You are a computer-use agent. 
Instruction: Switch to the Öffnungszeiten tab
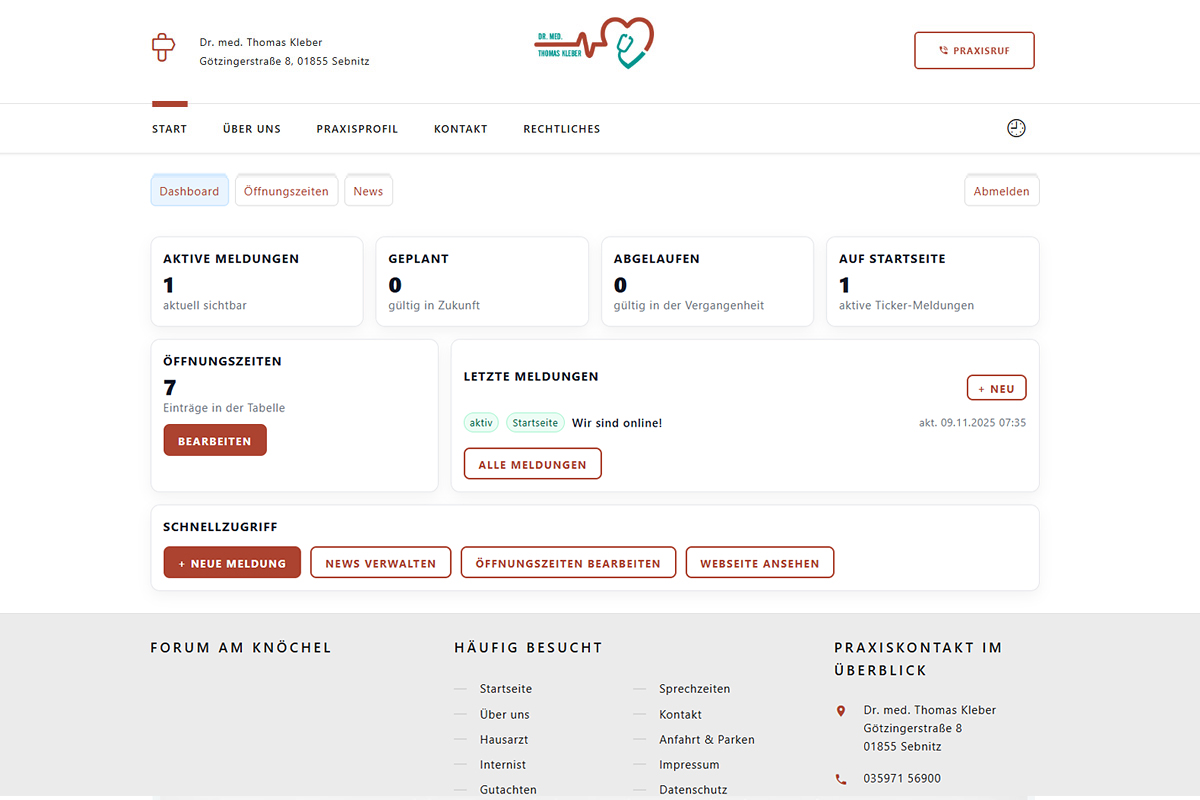(x=286, y=191)
